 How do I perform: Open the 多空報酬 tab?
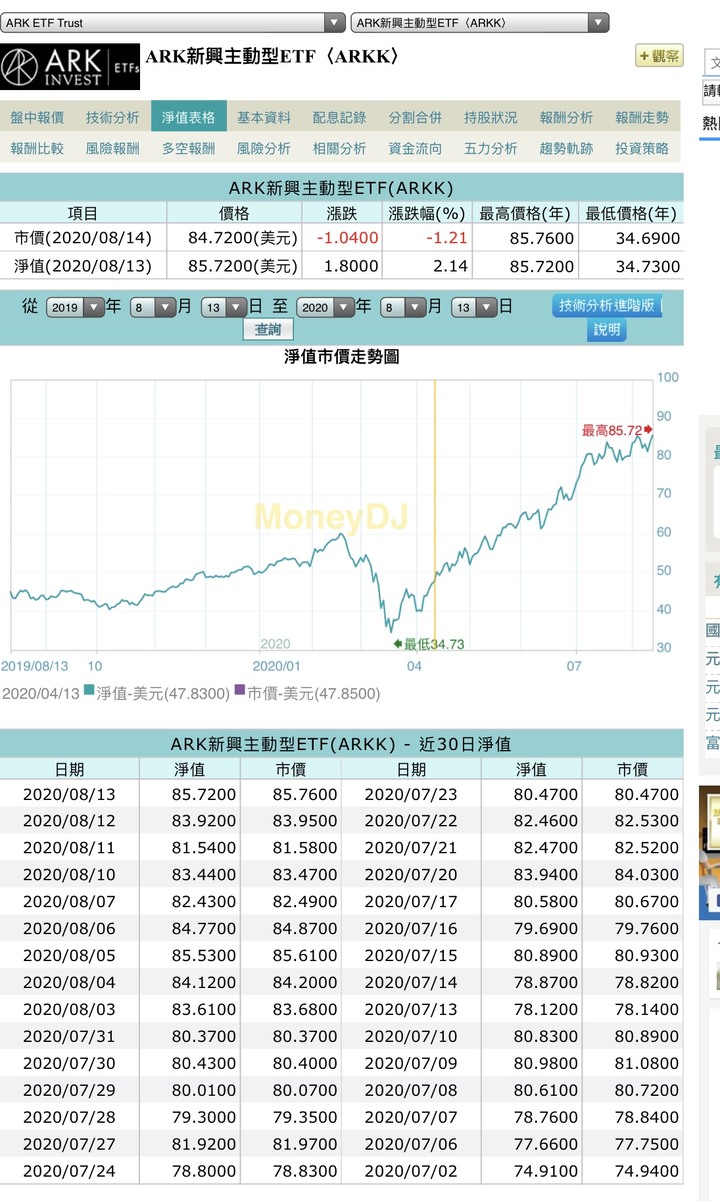click(189, 148)
